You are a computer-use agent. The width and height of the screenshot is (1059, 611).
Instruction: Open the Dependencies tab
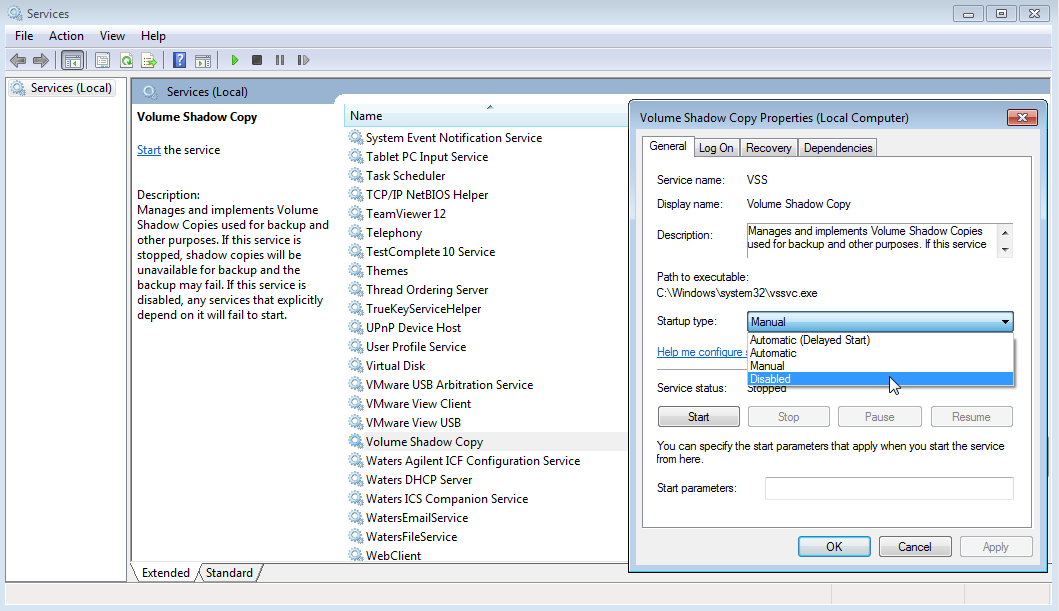click(838, 148)
